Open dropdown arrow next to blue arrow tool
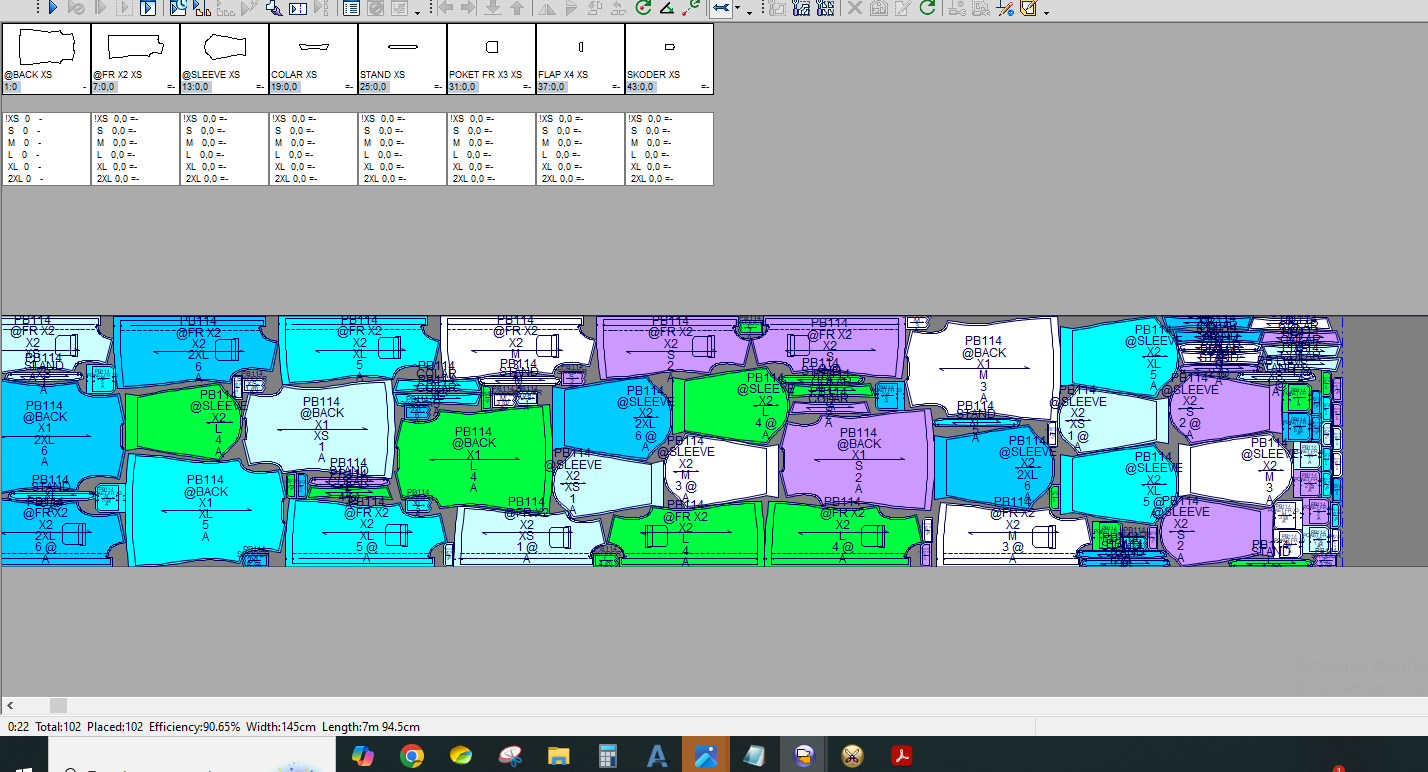 (737, 10)
